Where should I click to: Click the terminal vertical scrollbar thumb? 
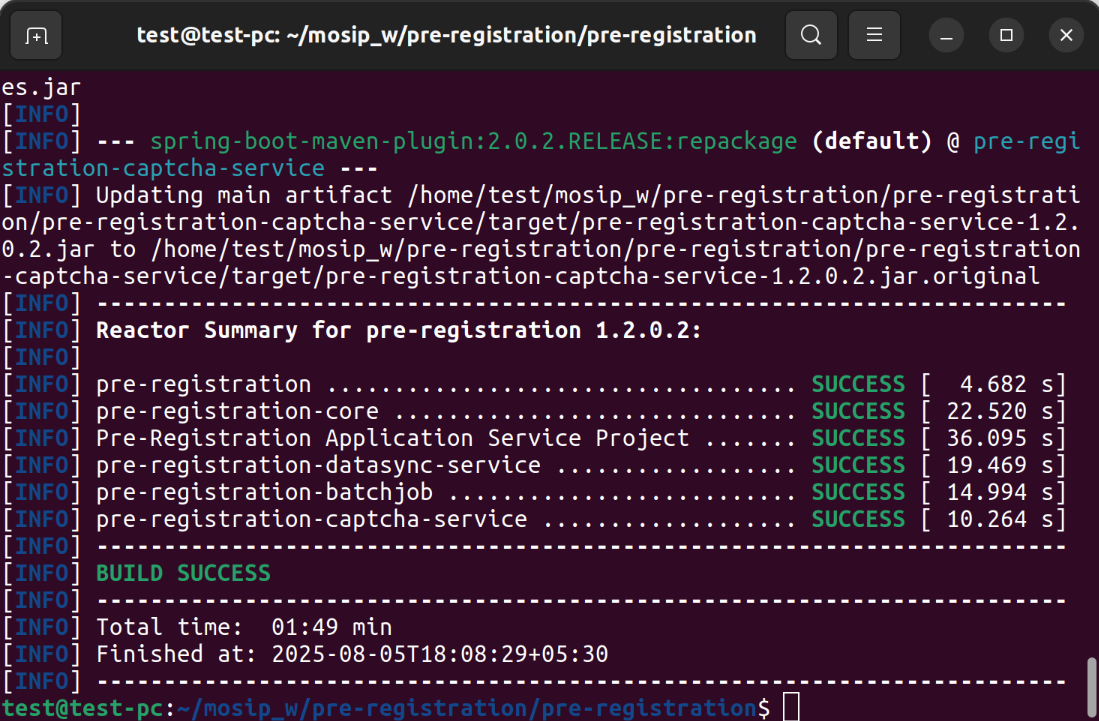1091,683
